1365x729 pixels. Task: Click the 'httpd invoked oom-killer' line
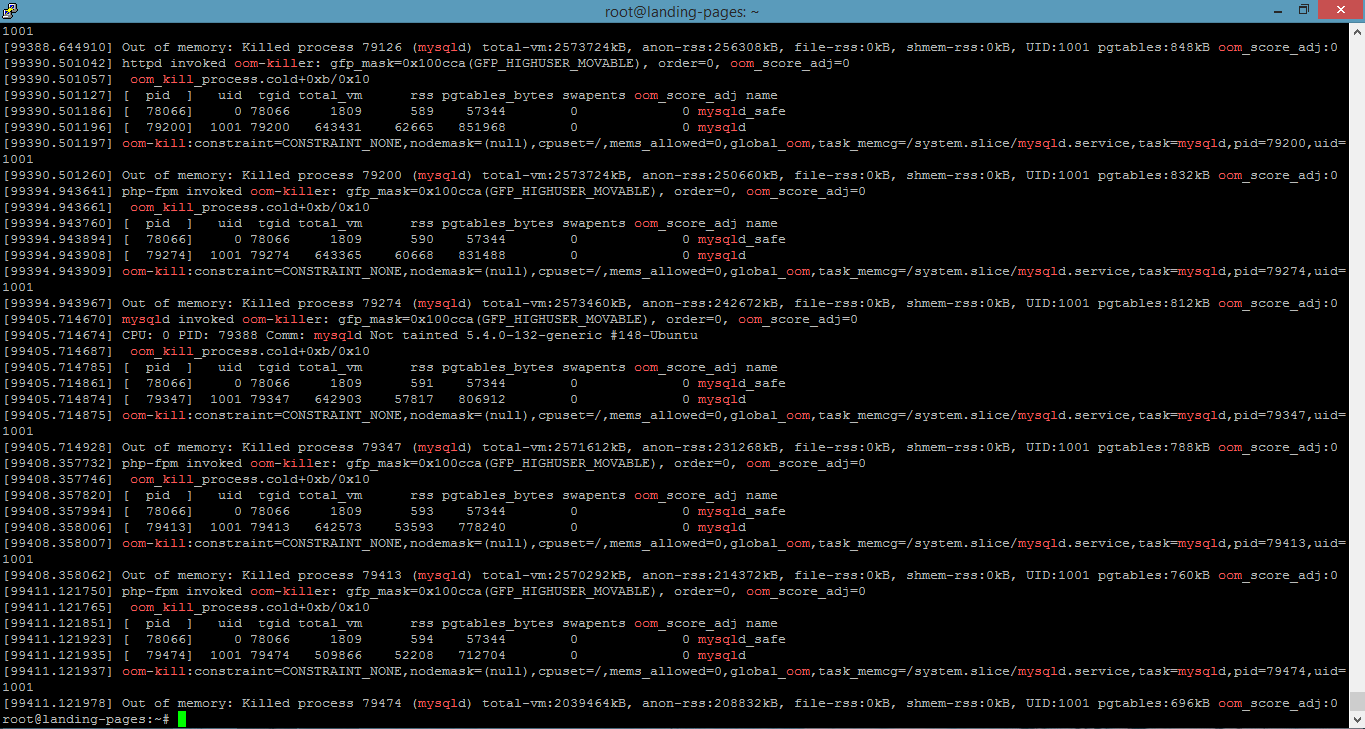(x=426, y=63)
